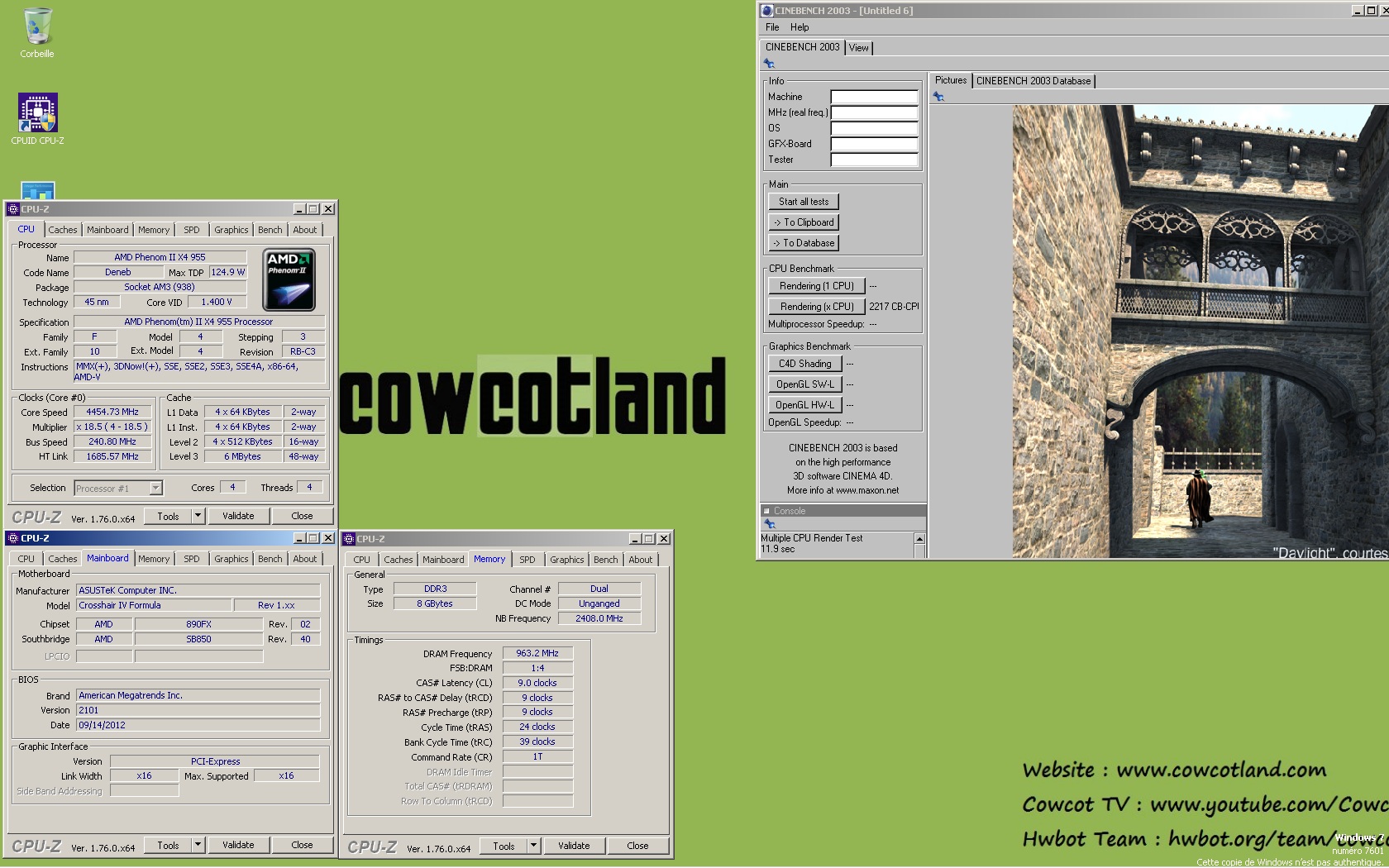Image resolution: width=1389 pixels, height=868 pixels.
Task: Click Validate in top CPU-Z window
Action: click(x=238, y=516)
